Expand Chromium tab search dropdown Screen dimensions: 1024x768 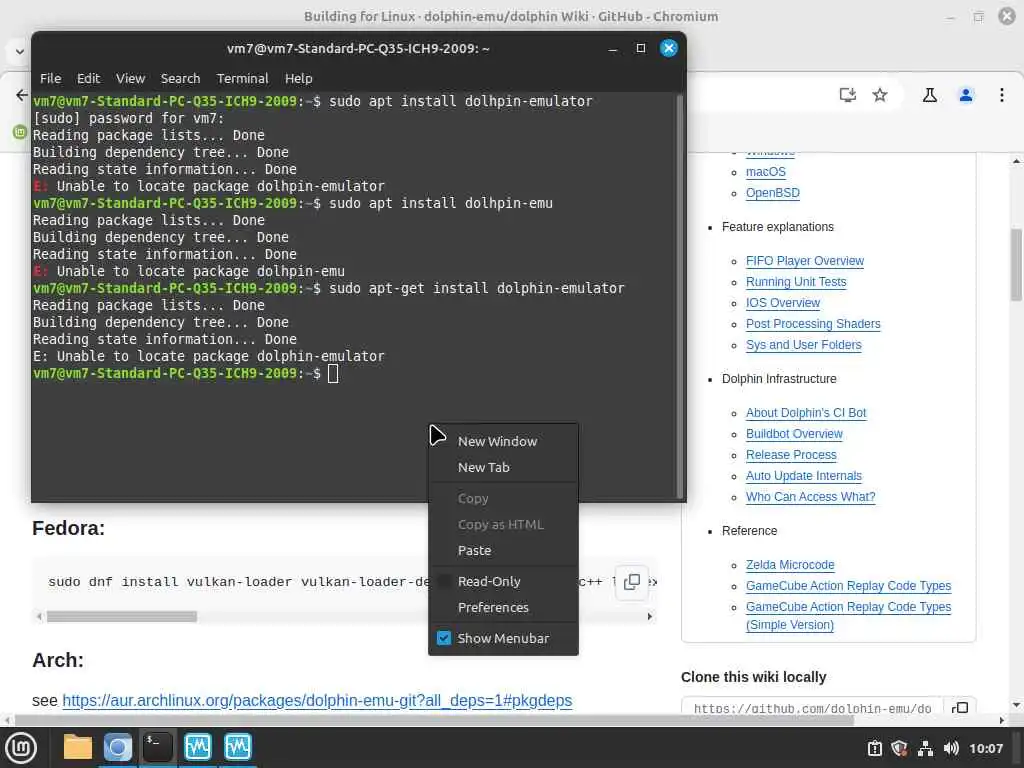pos(20,51)
